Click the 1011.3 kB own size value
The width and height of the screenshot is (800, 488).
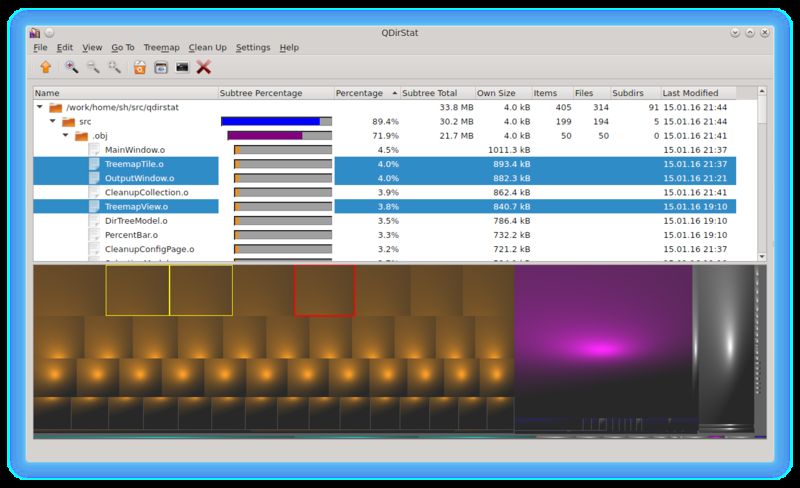tap(509, 150)
